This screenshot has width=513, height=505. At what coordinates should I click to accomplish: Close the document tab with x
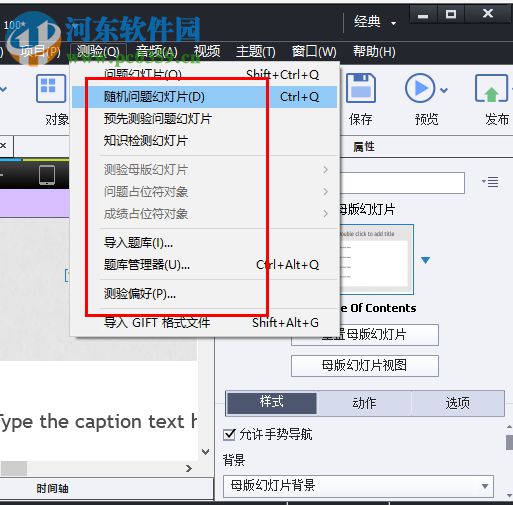click(3, 145)
